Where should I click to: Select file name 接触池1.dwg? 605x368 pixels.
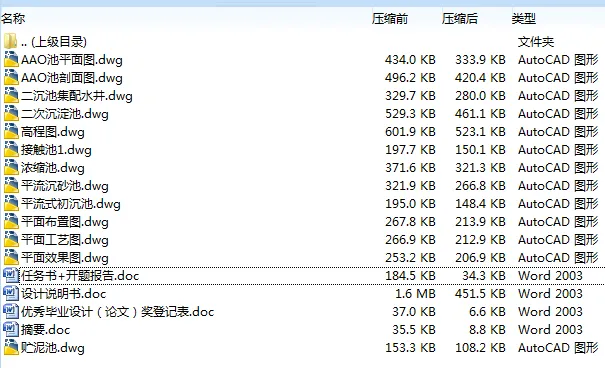coord(56,150)
